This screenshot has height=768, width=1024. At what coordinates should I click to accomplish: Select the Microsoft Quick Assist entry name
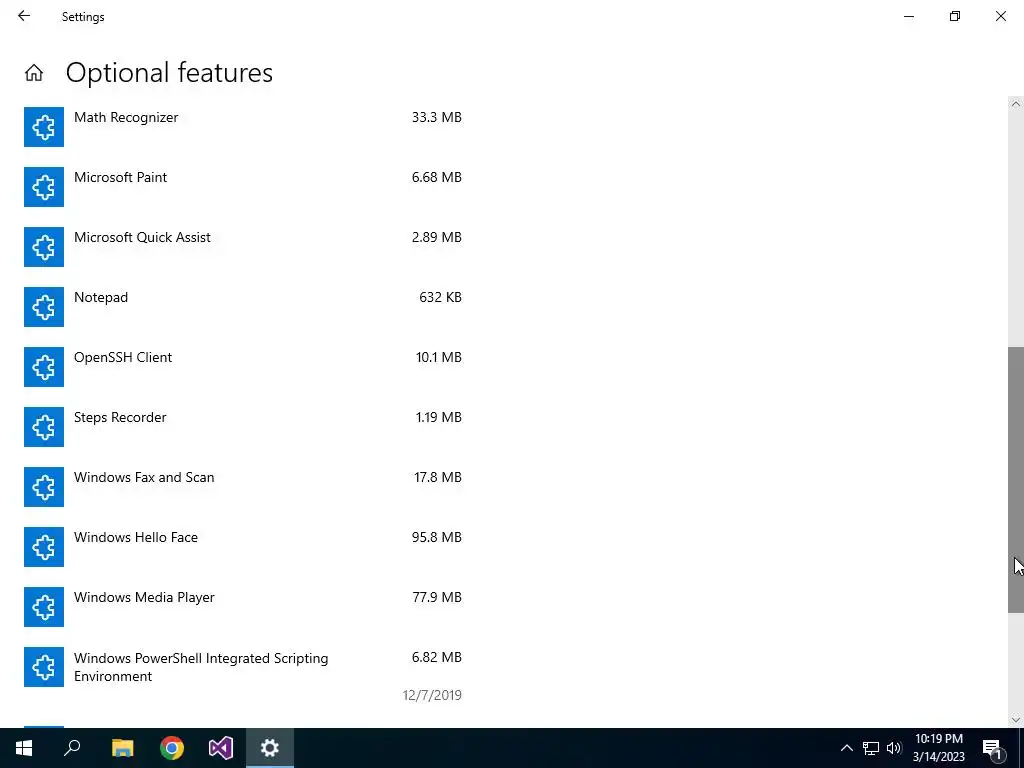[x=142, y=238]
